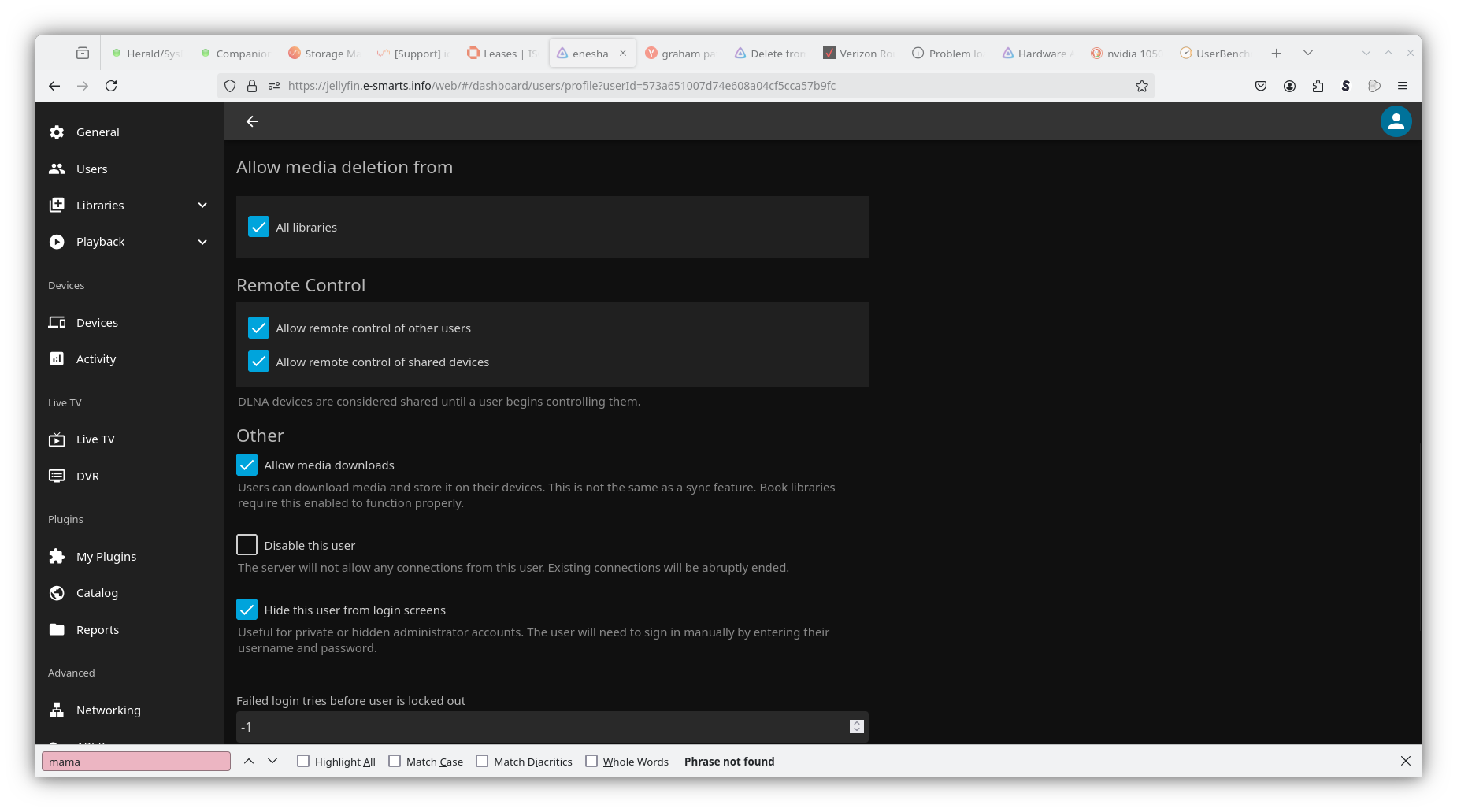Viewport: 1457px width, 812px height.
Task: Open the Firefox hamburger application menu
Action: coord(1402,86)
